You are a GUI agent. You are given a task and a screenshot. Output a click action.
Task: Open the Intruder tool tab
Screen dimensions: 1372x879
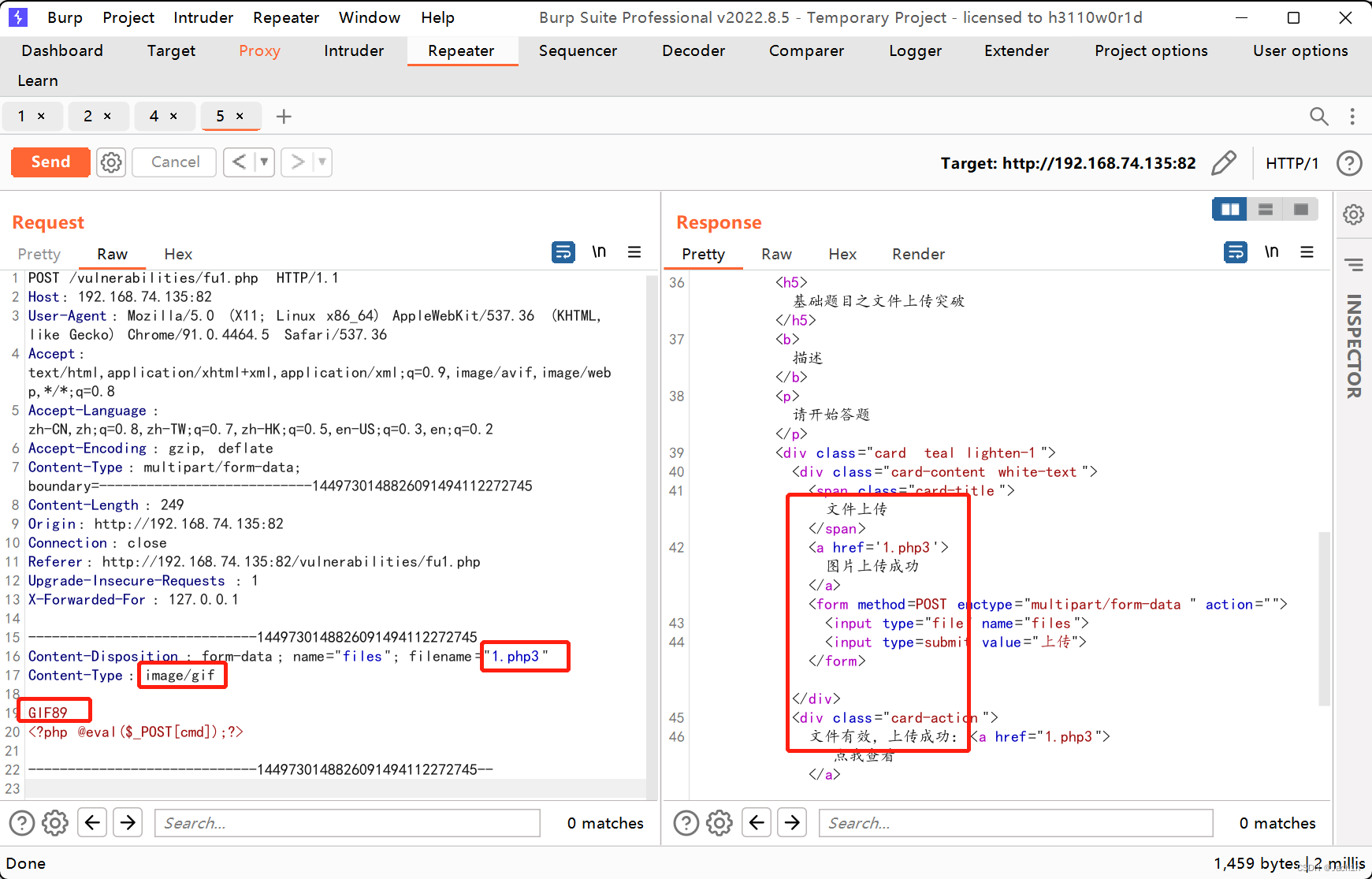tap(354, 50)
